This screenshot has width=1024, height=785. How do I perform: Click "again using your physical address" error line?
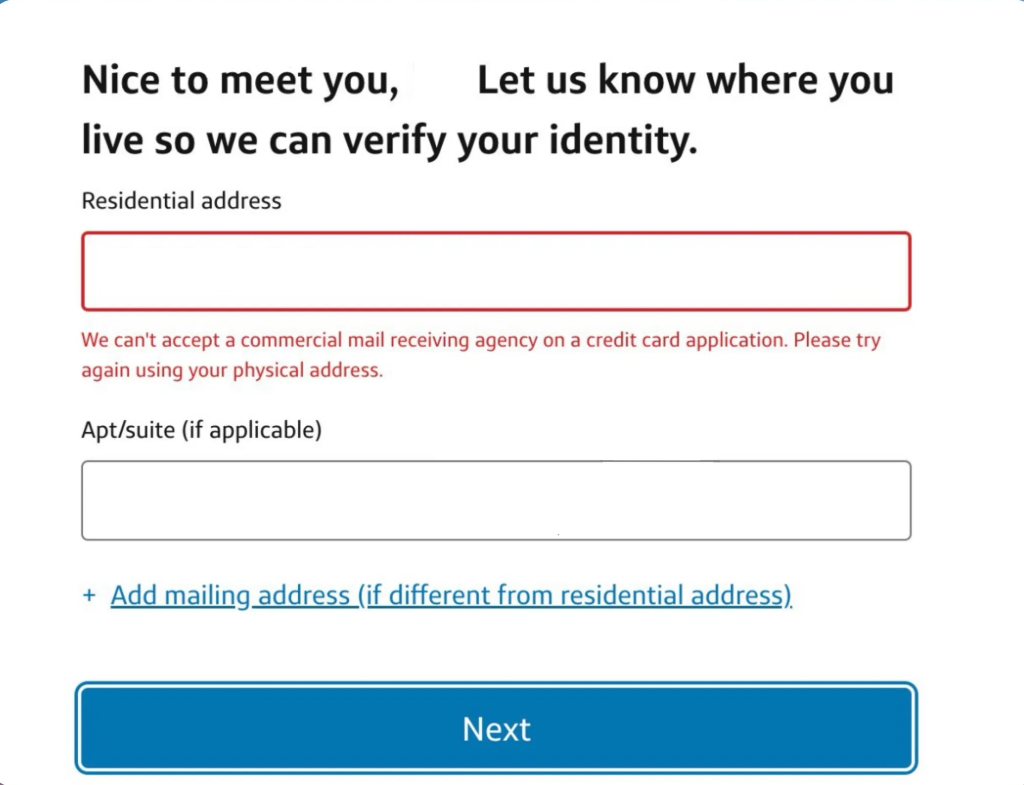pos(232,370)
